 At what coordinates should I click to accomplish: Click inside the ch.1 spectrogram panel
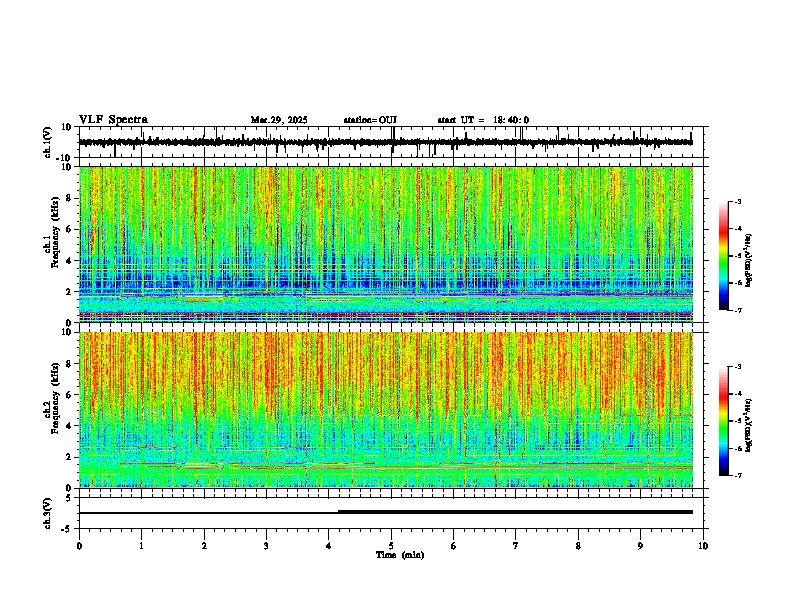(386, 244)
